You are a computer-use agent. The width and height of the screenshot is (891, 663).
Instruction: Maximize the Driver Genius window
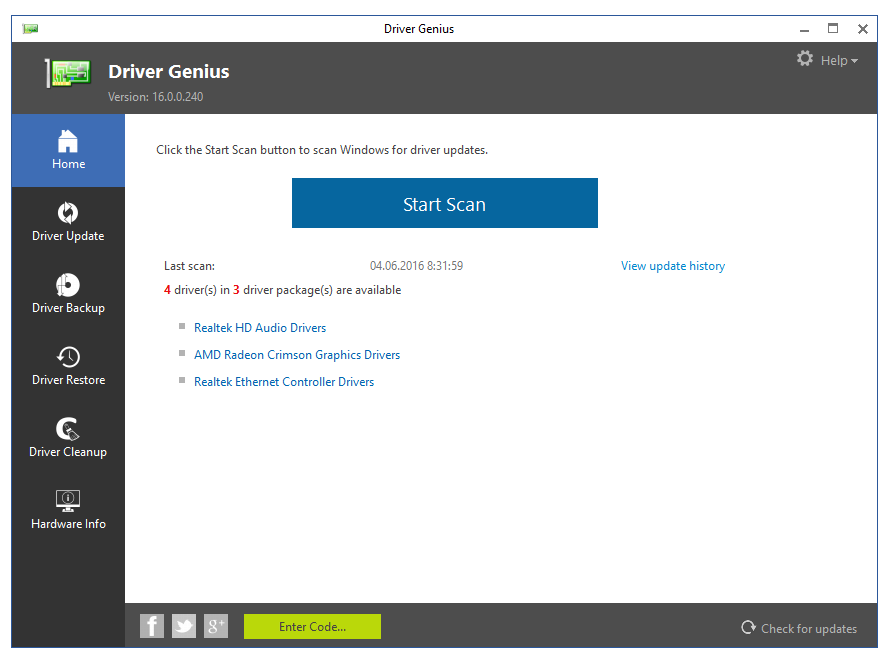pyautogui.click(x=833, y=29)
